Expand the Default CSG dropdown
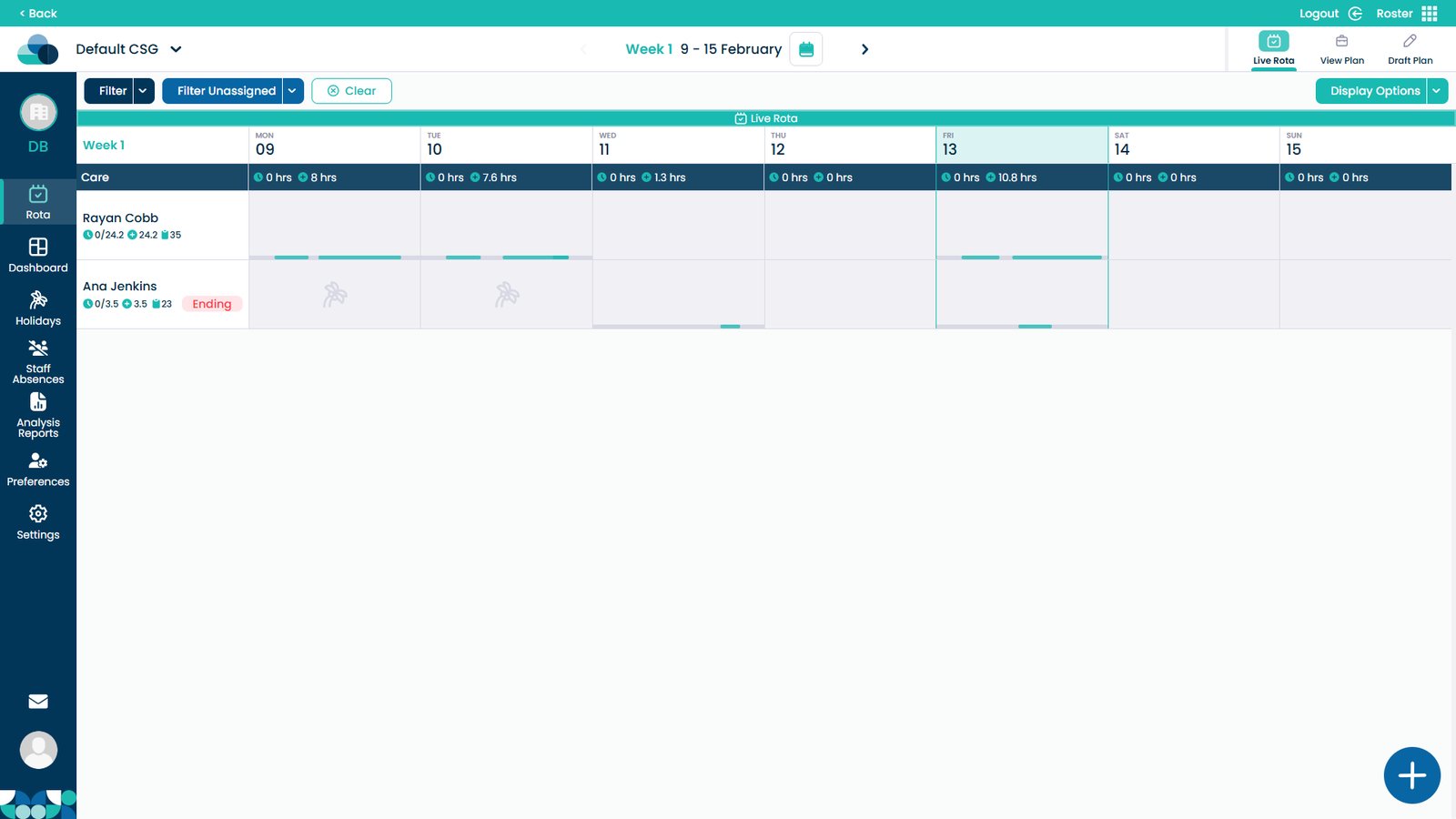Screen dimensions: 1456x819 [x=129, y=49]
